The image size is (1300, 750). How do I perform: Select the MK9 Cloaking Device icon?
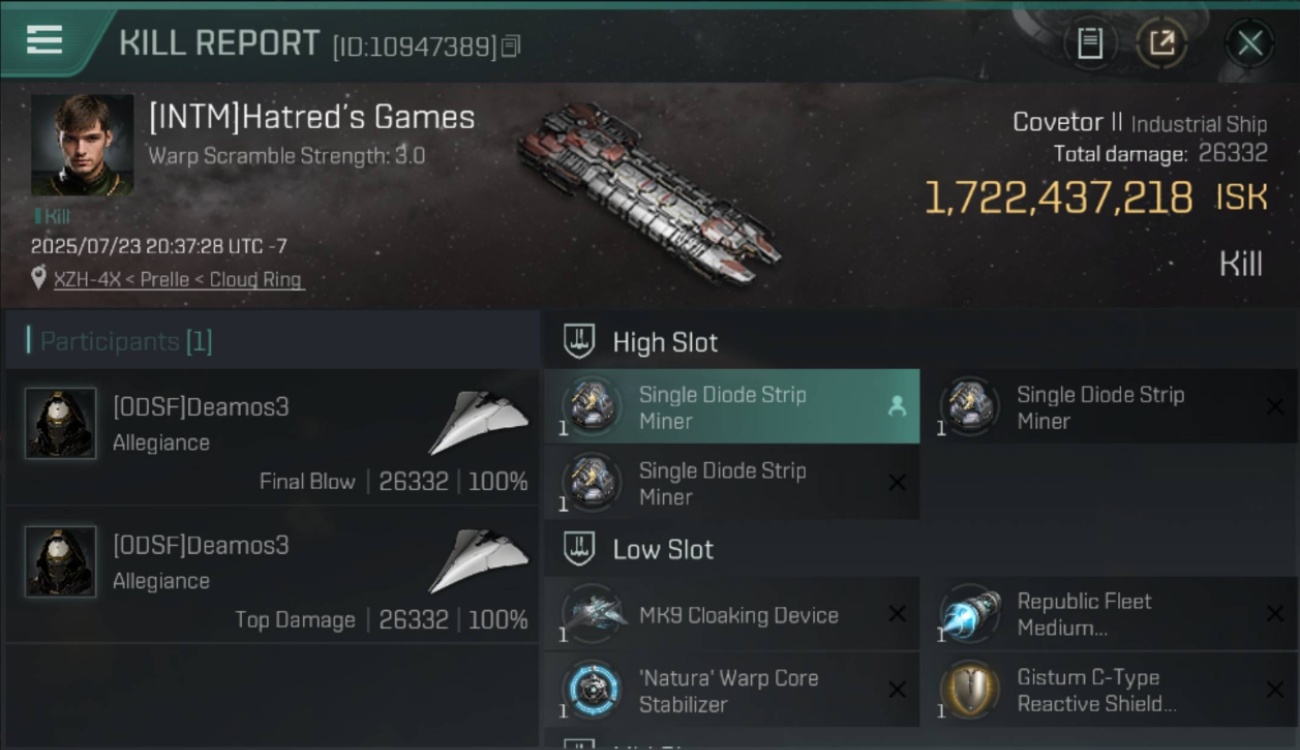tap(594, 615)
